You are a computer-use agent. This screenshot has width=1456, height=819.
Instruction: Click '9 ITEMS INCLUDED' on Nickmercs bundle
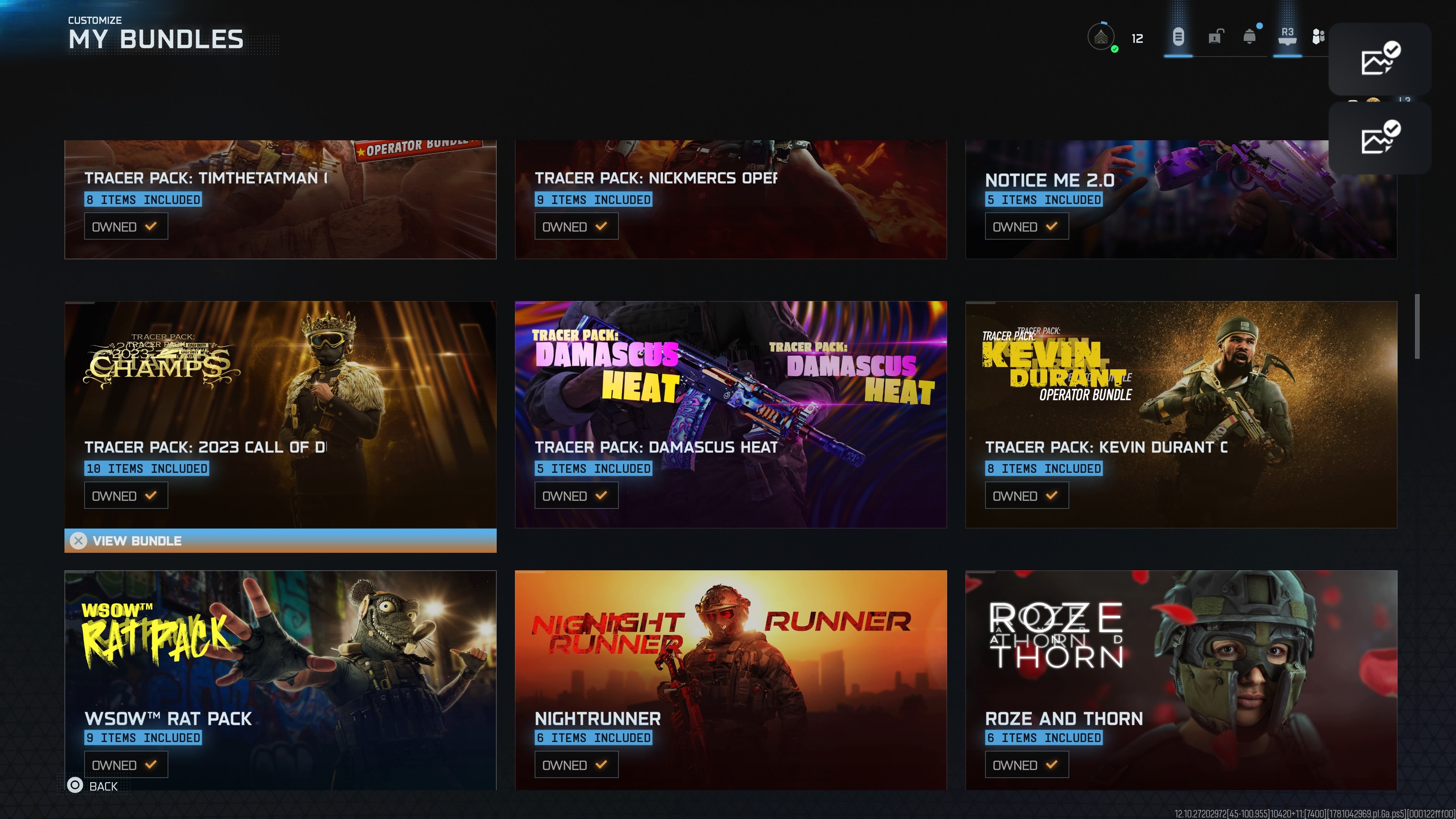tap(593, 199)
